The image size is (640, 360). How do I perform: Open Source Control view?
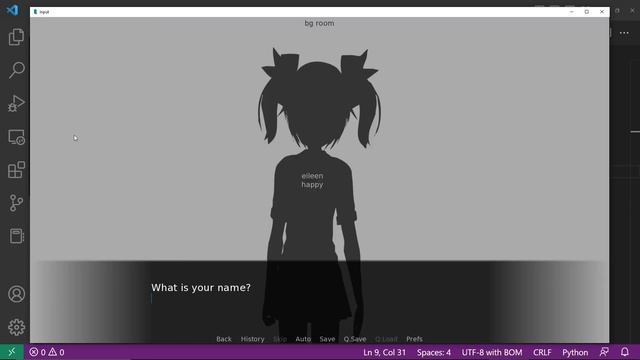[16, 203]
